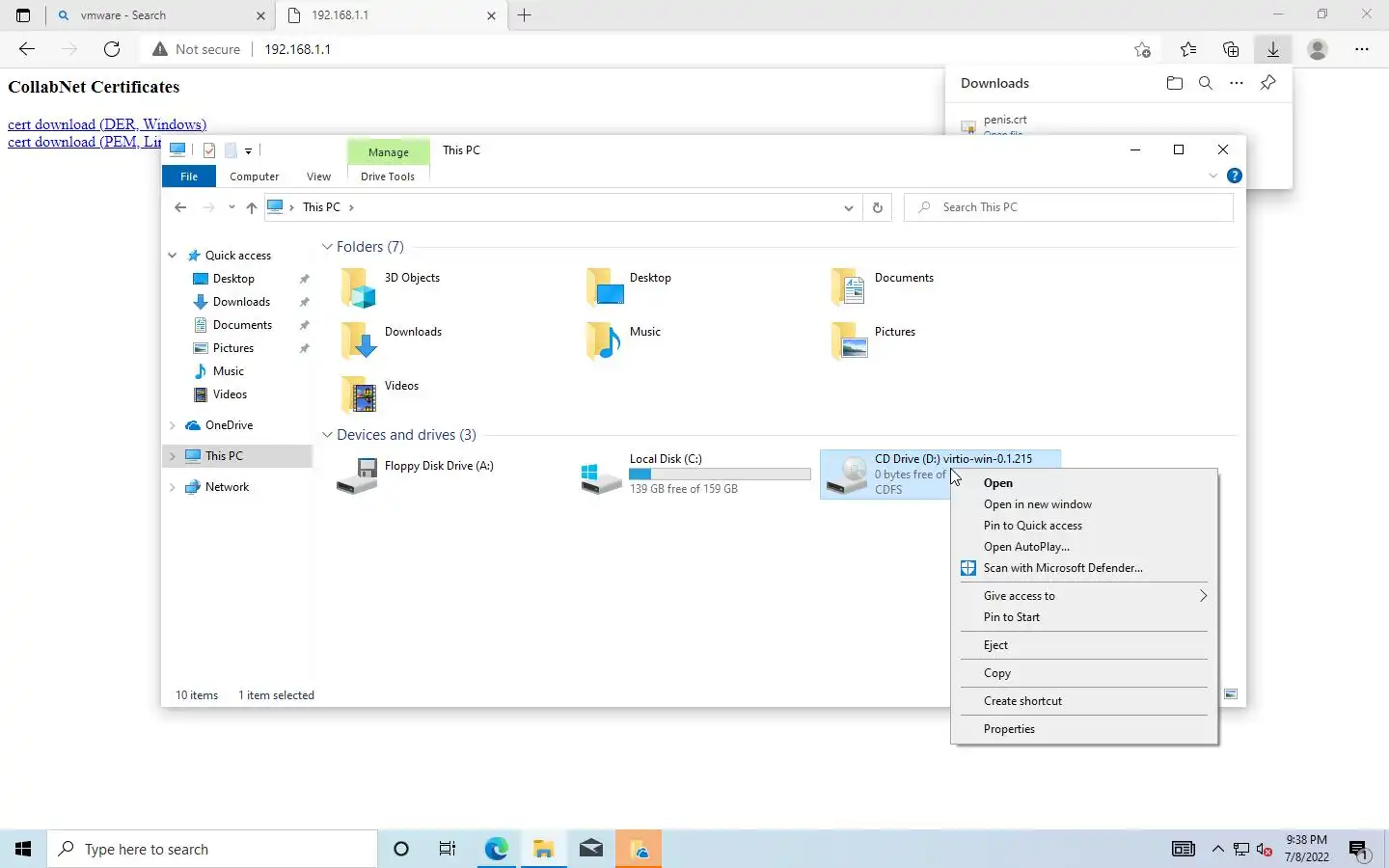Open the Music folder in Folders section
Screen dimensions: 1389x868
click(604, 341)
